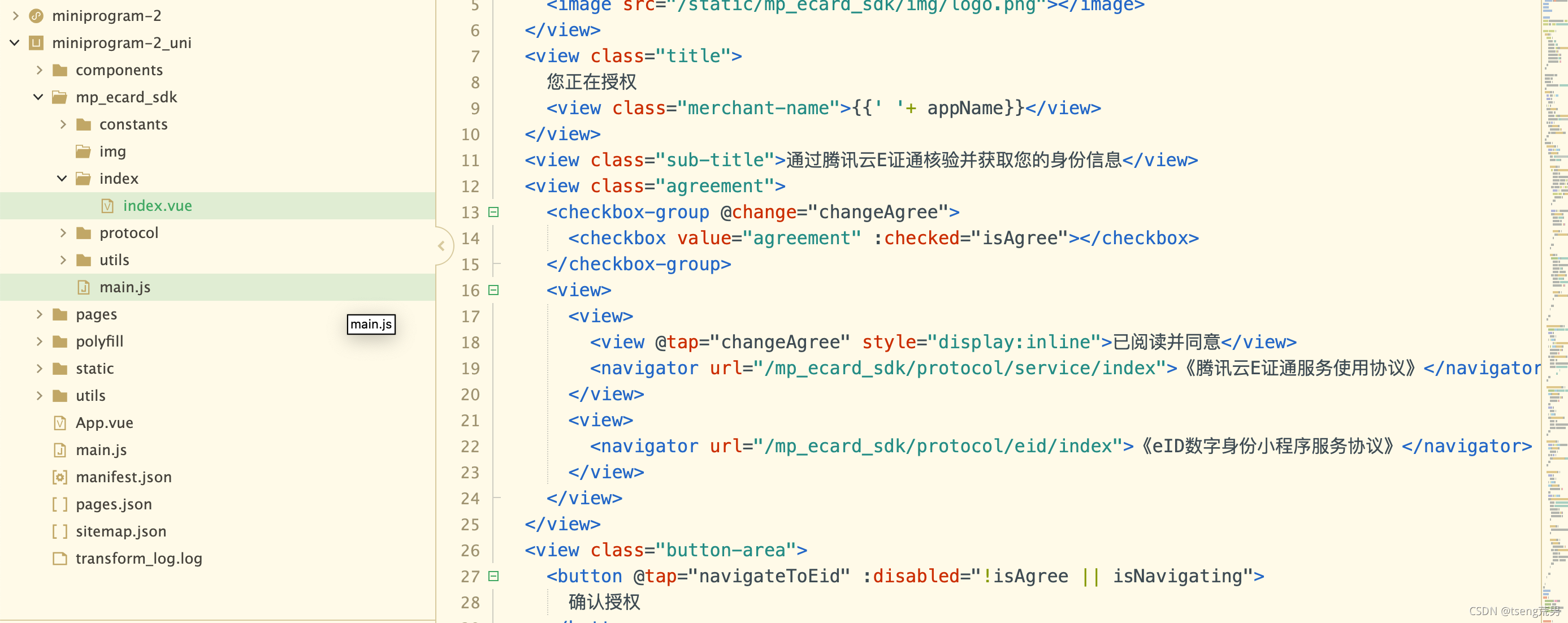The height and width of the screenshot is (623, 1568).
Task: Click the miniprogram-2 project icon
Action: point(37,16)
